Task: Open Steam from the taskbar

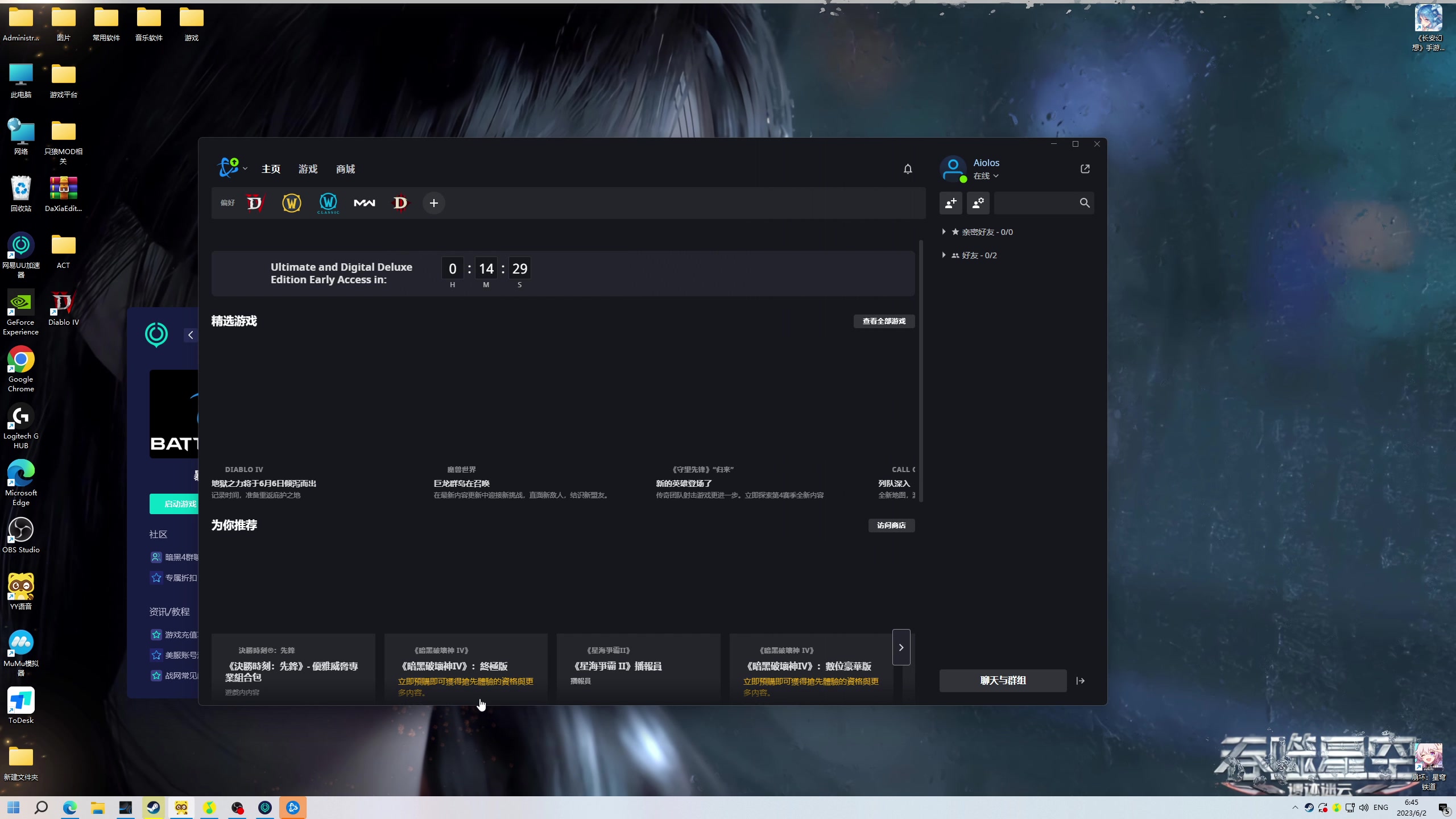Action: click(x=153, y=808)
